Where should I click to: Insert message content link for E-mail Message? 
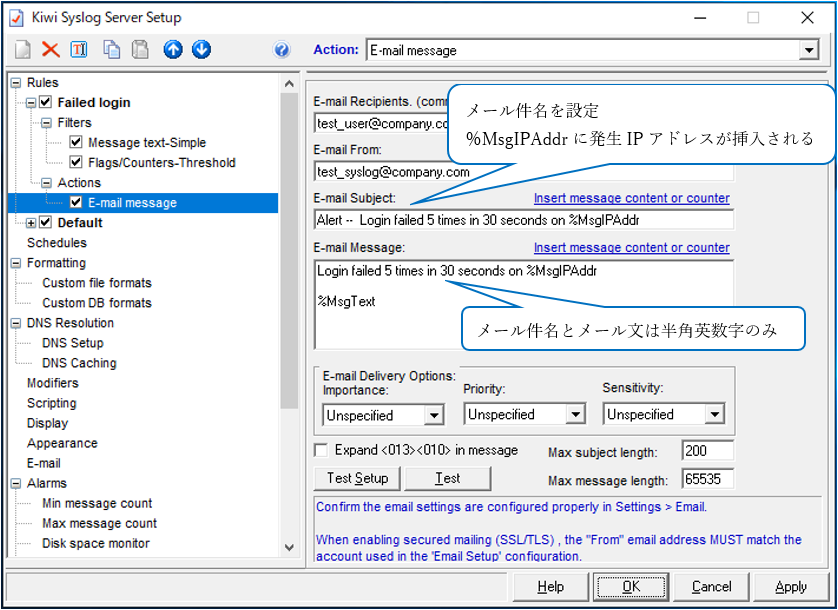coord(632,248)
